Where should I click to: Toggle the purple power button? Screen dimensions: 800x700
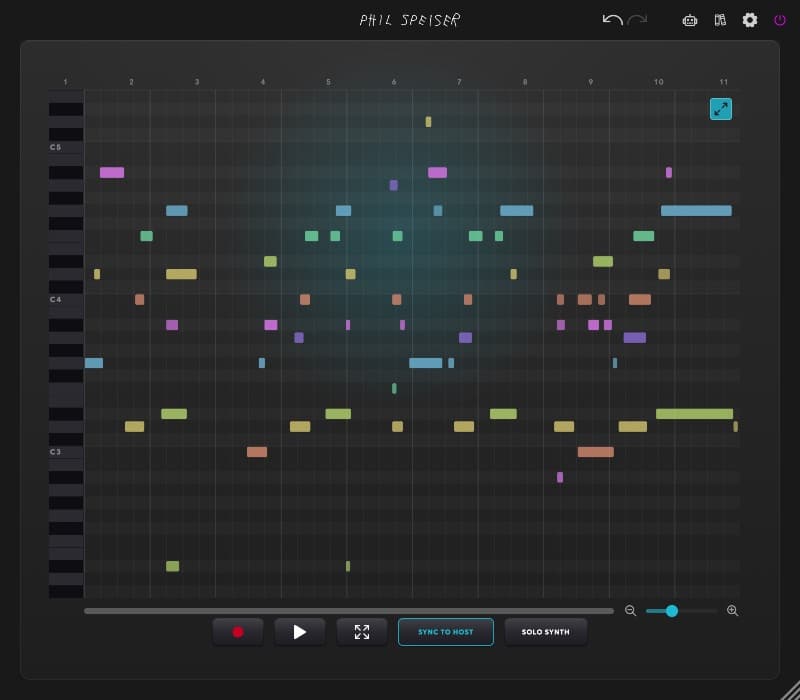pos(780,20)
